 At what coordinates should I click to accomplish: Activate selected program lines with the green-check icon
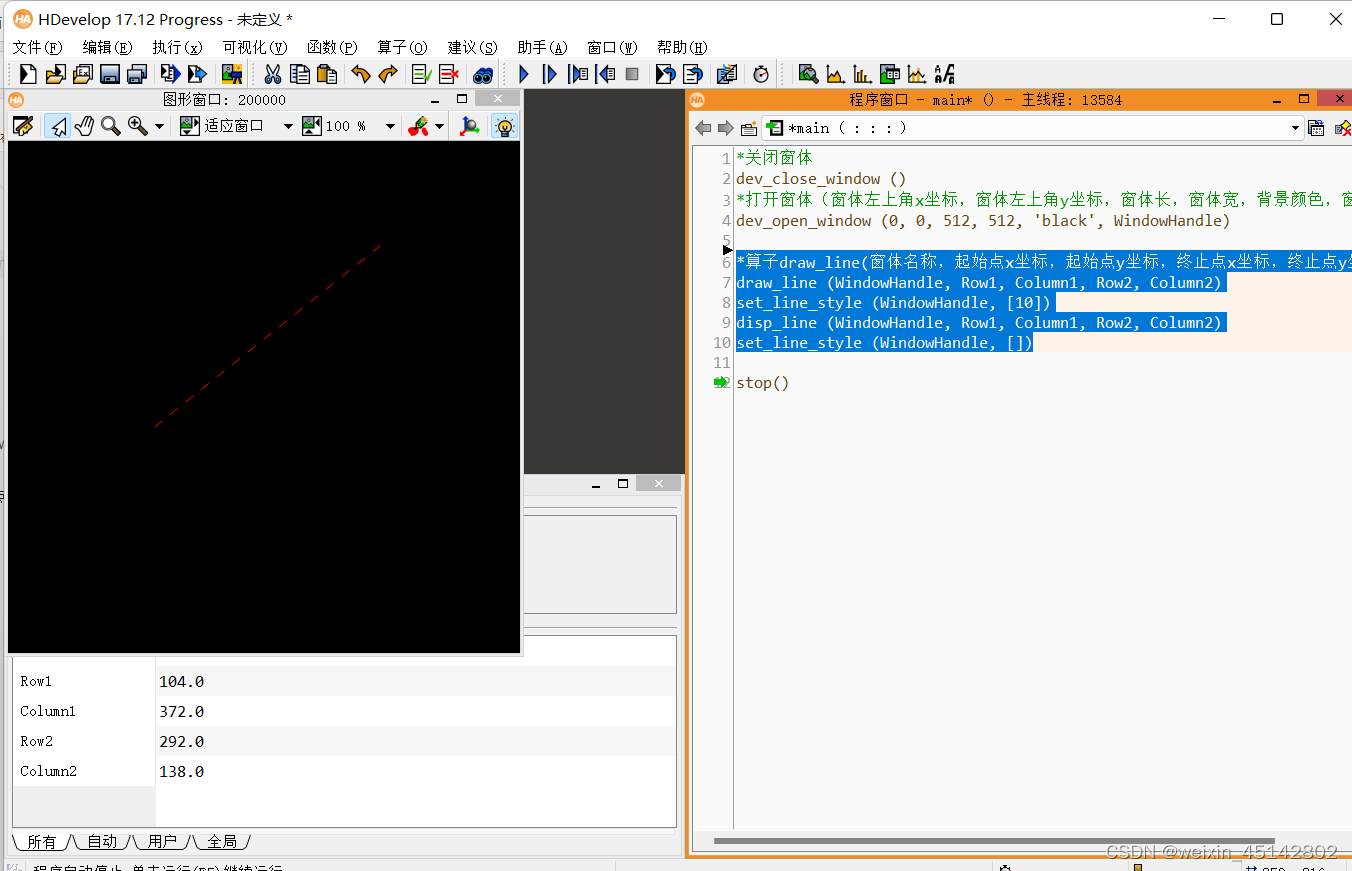point(422,74)
